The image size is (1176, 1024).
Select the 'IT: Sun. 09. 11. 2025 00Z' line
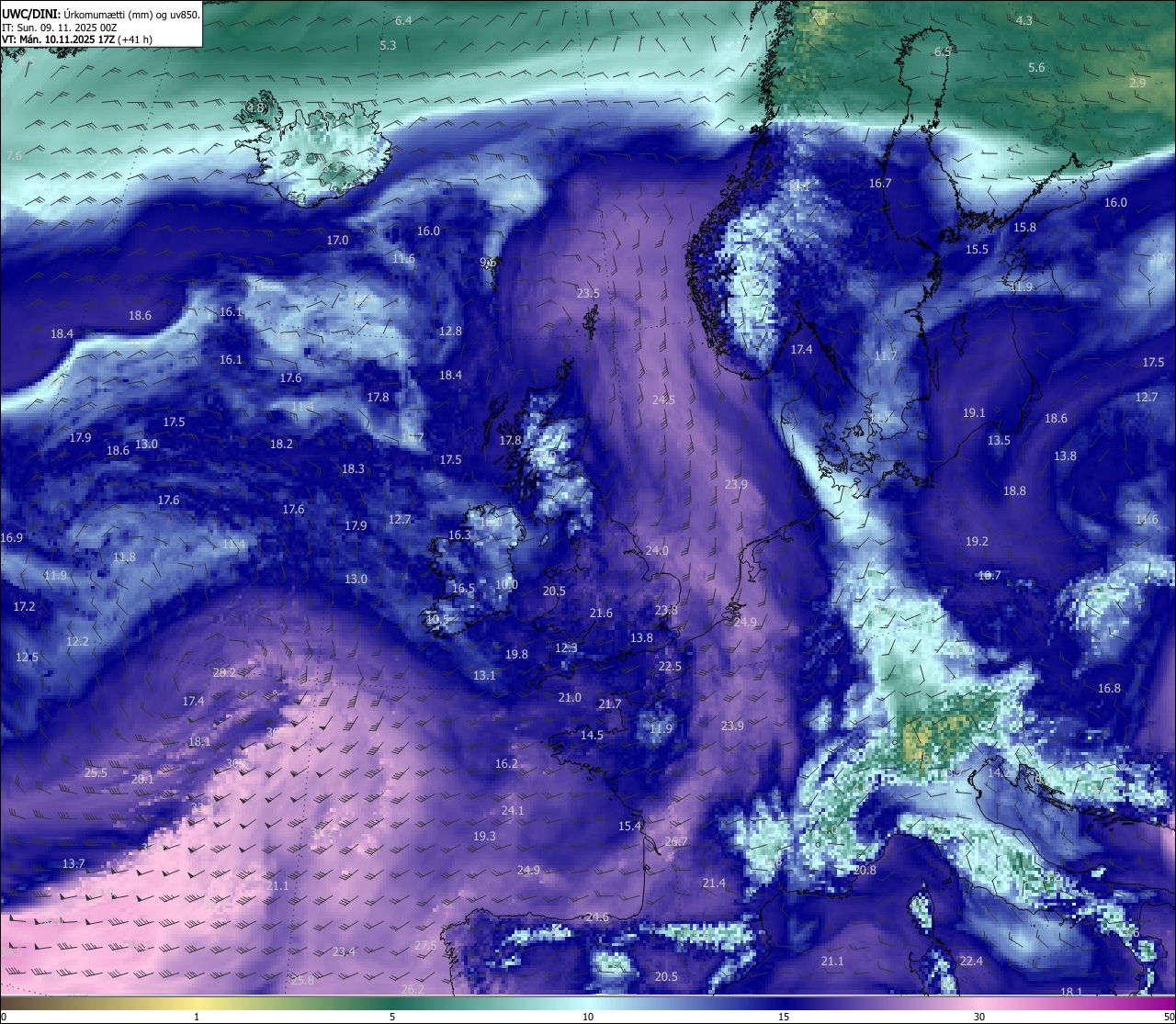point(60,28)
